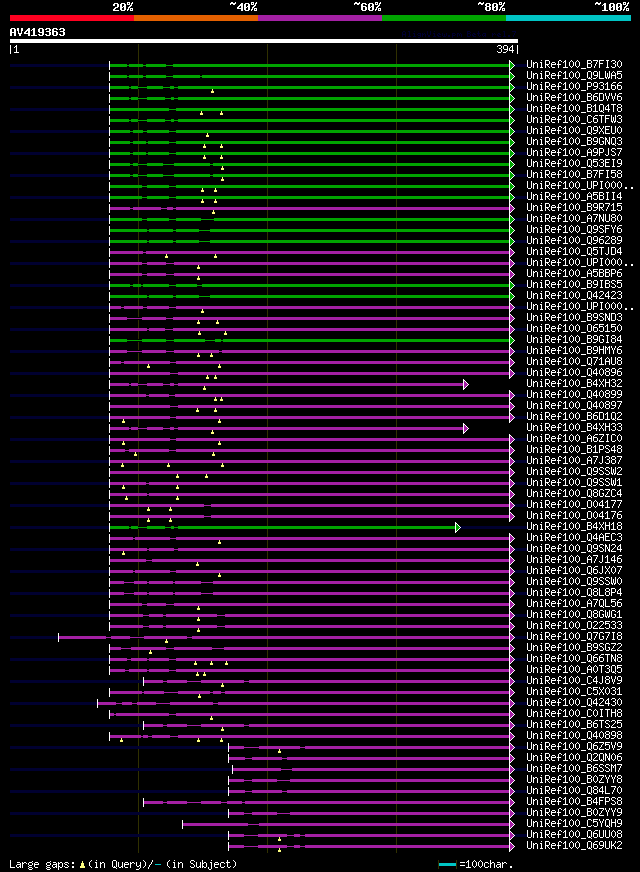
Task: Click the green ~80% legend color segment
Action: coord(444,18)
